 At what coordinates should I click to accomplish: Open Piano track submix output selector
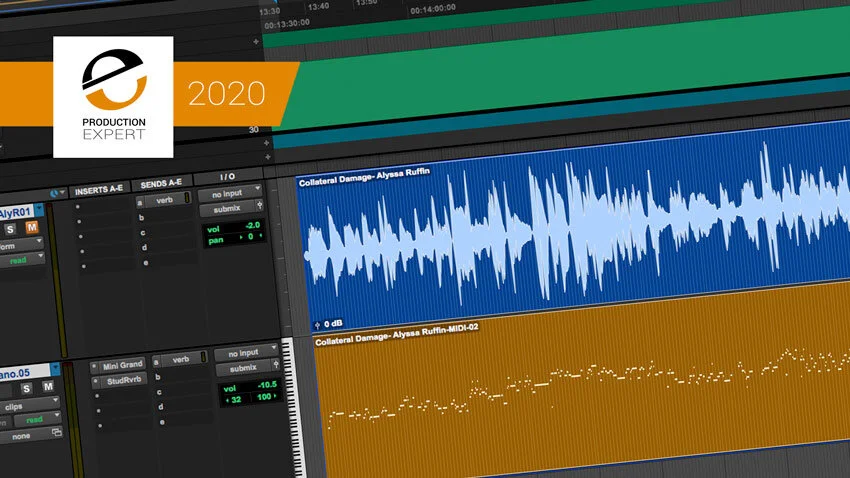243,369
